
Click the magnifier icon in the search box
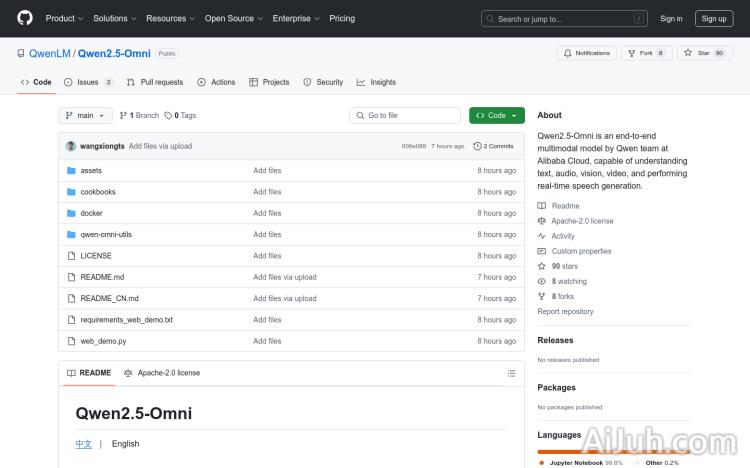click(490, 19)
